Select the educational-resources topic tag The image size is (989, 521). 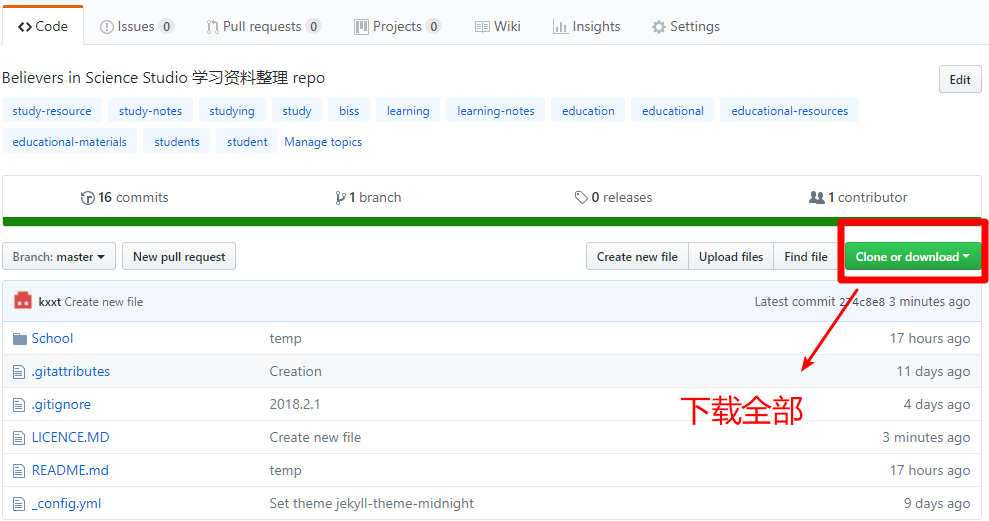click(790, 111)
